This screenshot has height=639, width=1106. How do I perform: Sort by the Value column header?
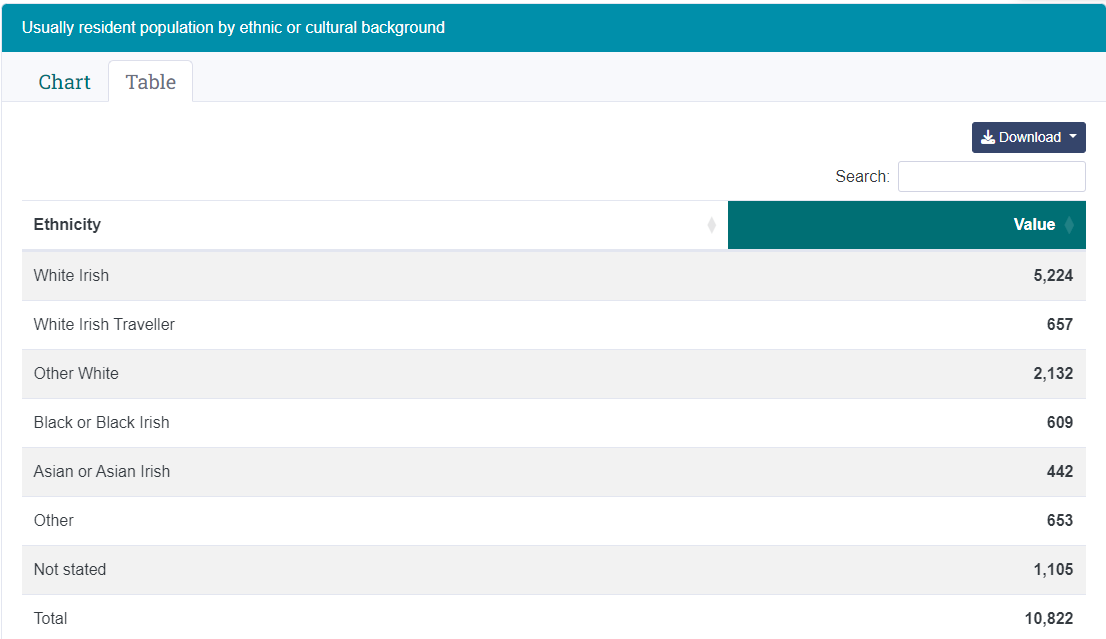(906, 224)
